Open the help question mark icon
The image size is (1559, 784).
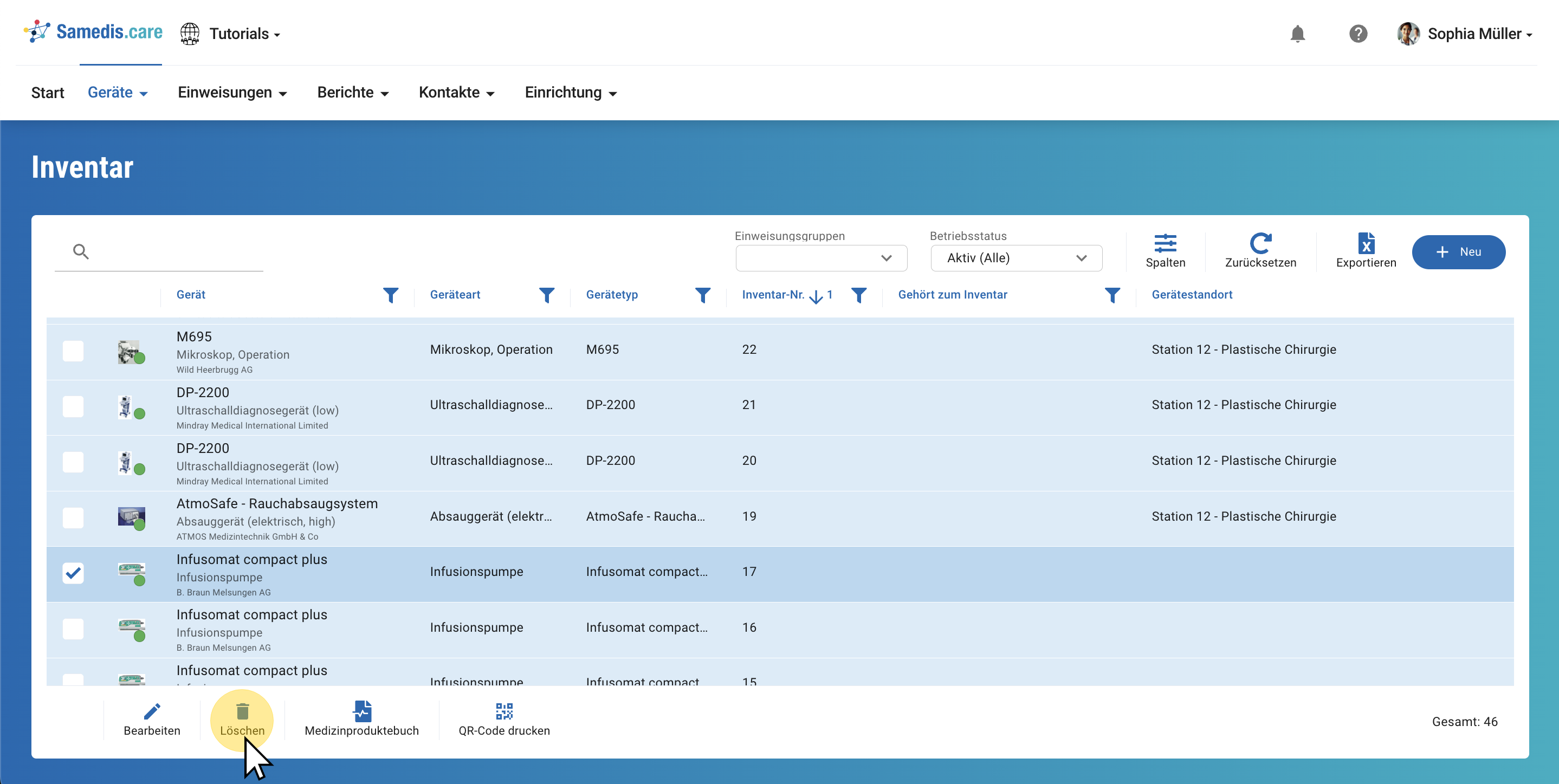coord(1357,34)
